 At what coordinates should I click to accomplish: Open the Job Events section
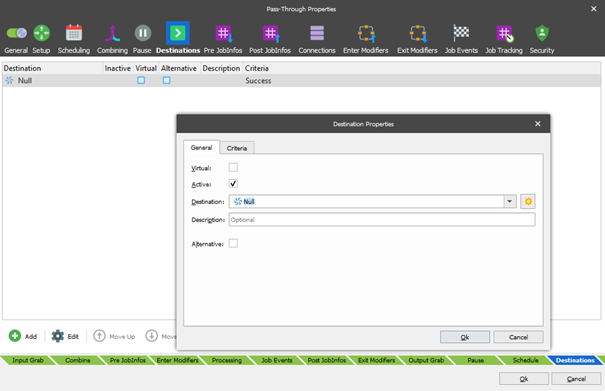[461, 39]
